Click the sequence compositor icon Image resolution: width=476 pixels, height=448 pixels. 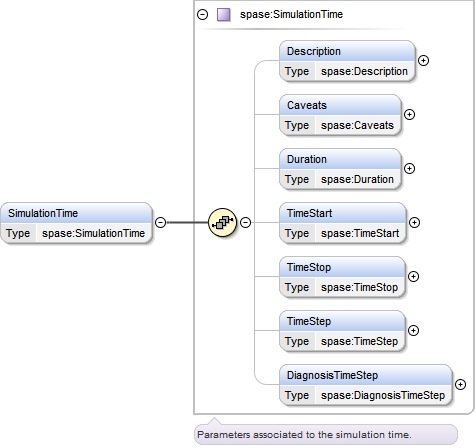tap(222, 222)
